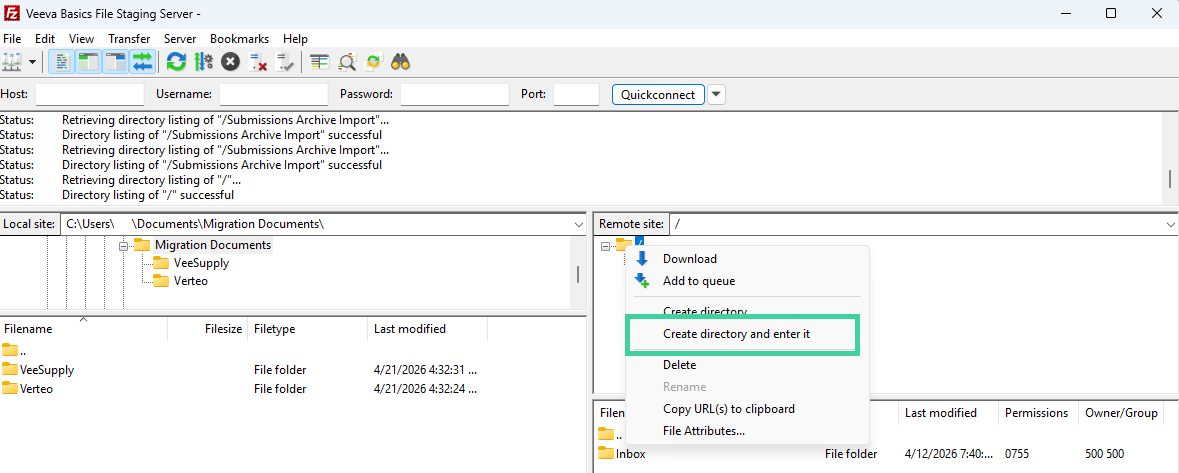This screenshot has height=473, width=1179.
Task: Select Verteo folder in local file list
Action: pyautogui.click(x=36, y=389)
